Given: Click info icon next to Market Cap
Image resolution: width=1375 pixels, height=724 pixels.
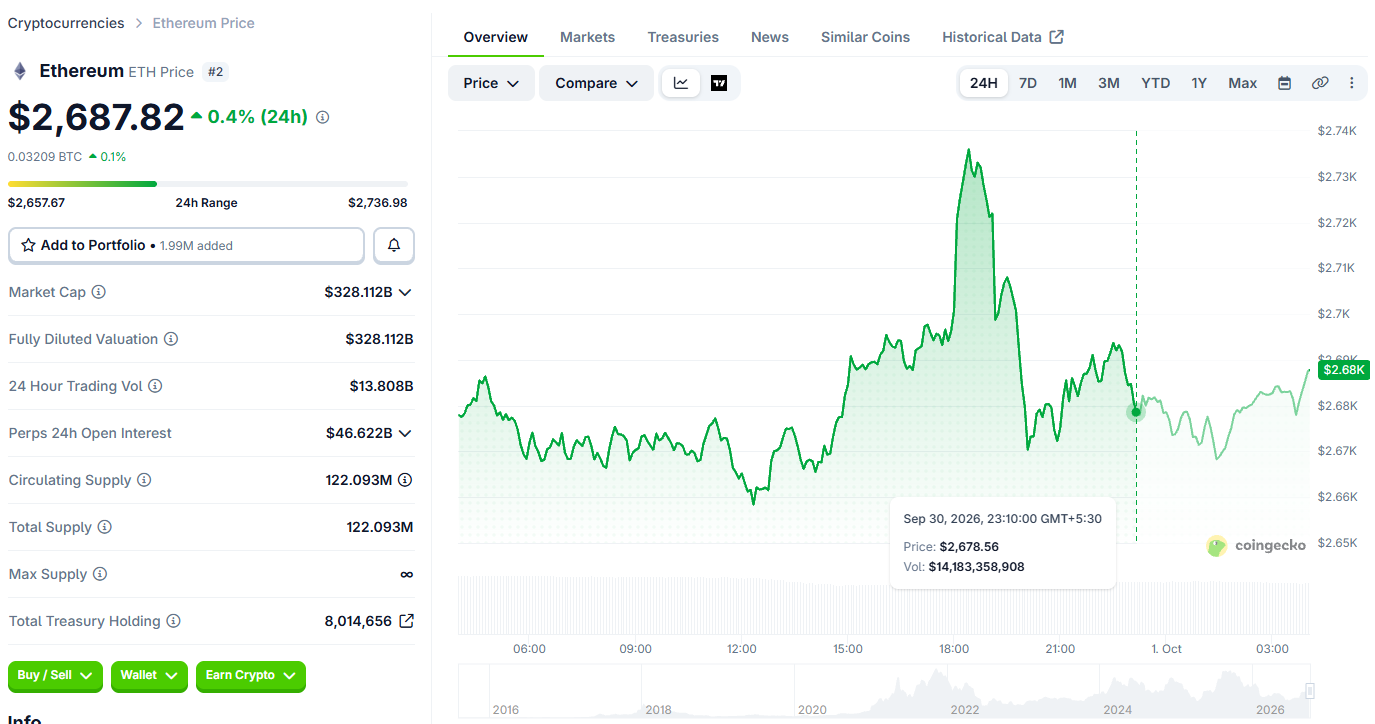Looking at the screenshot, I should tap(99, 292).
